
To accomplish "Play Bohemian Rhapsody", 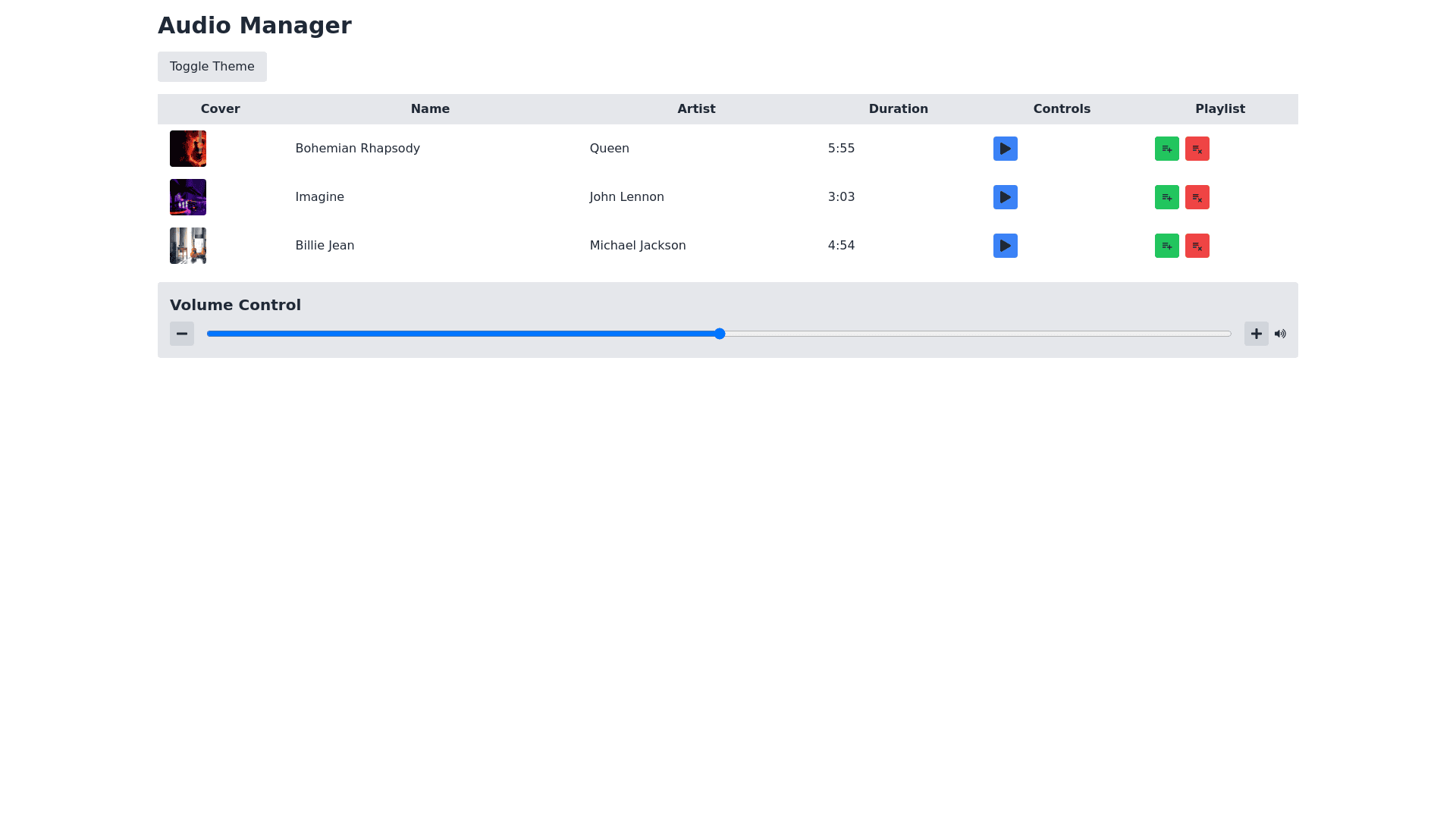I will point(1005,149).
